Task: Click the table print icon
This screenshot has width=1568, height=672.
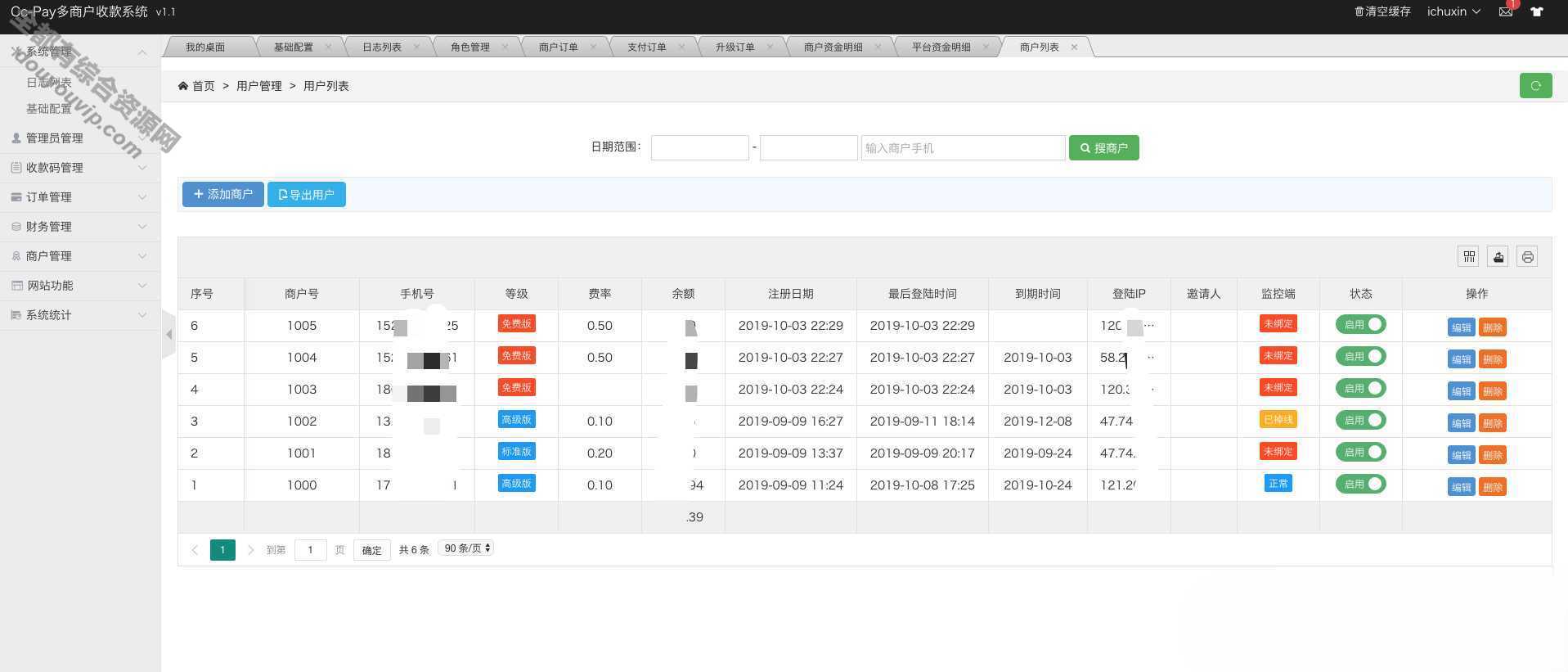Action: 1527,257
